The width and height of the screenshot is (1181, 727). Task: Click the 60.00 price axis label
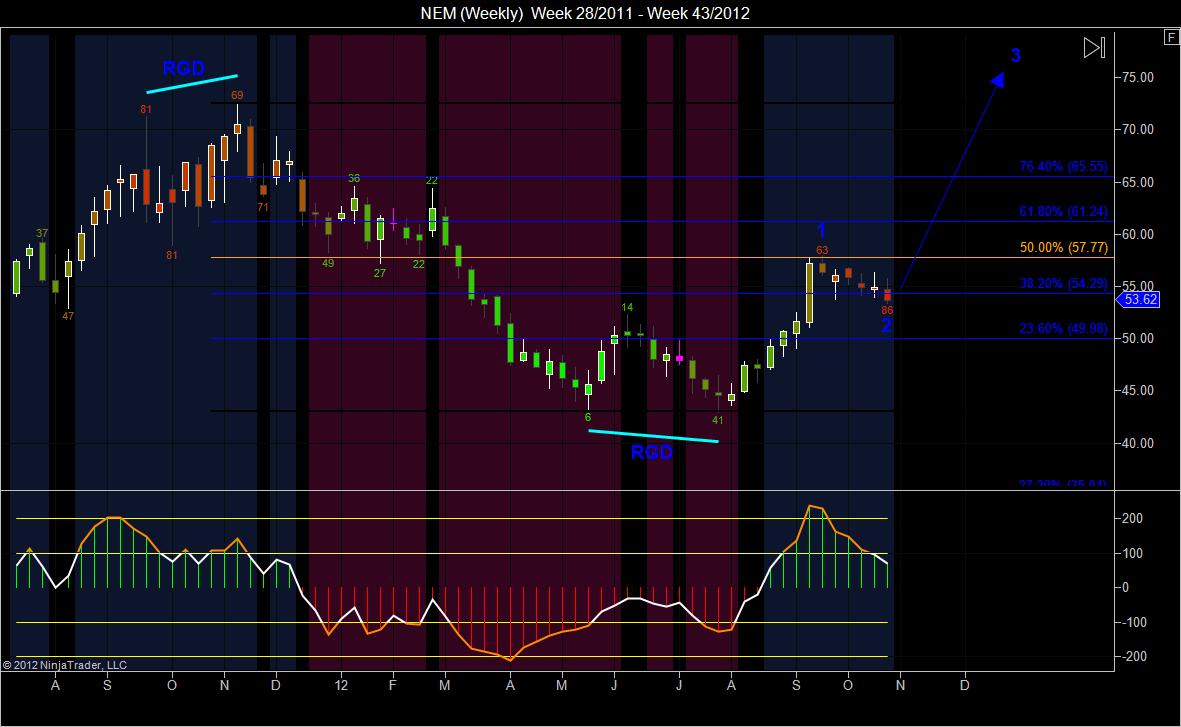click(x=1137, y=234)
